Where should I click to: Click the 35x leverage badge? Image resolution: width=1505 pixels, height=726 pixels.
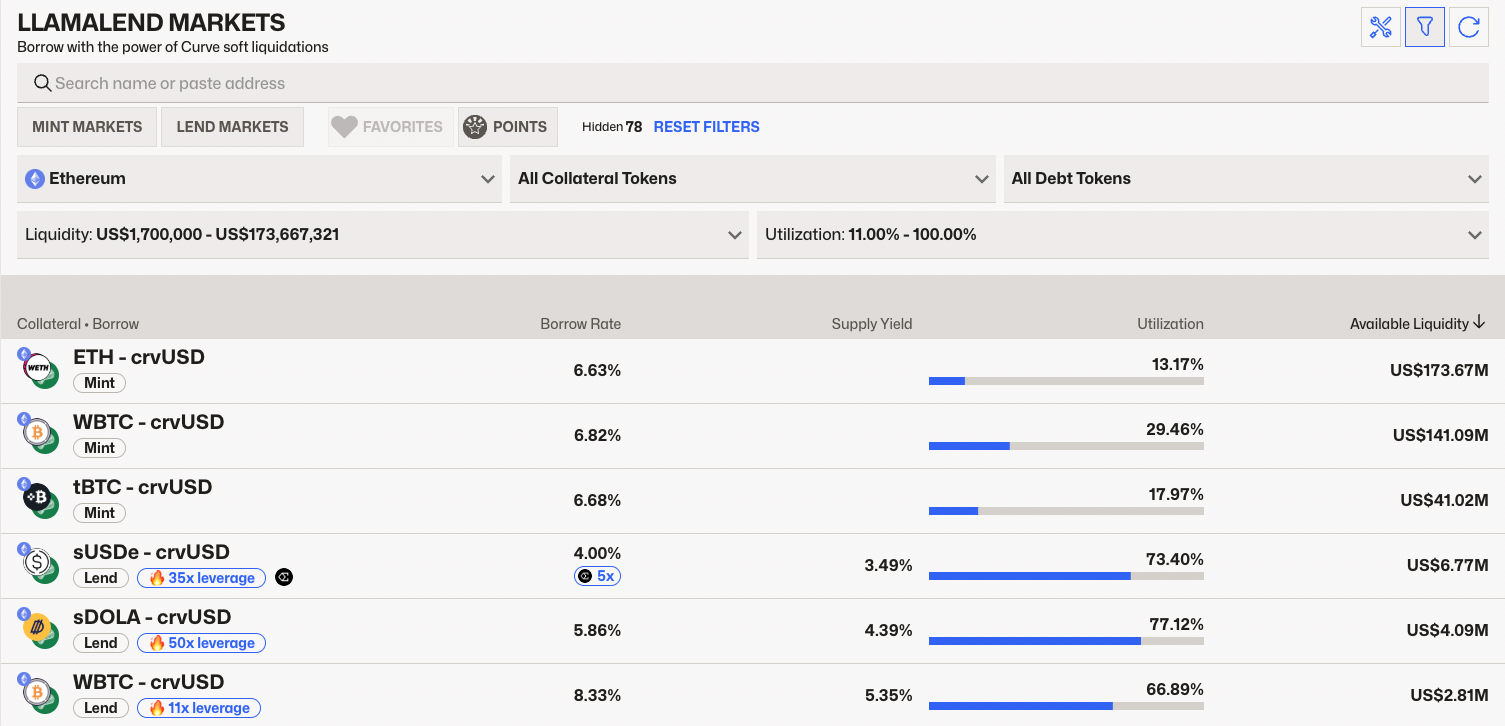tap(202, 578)
